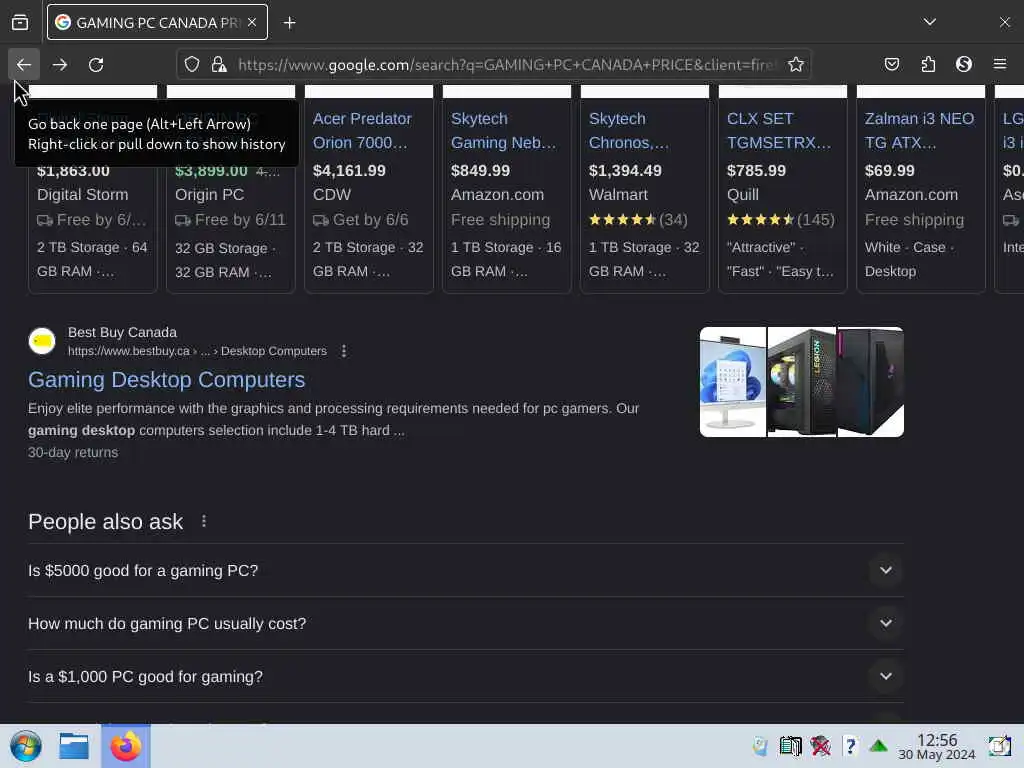Open the People also ask options menu
This screenshot has width=1024, height=768.
pyautogui.click(x=204, y=521)
